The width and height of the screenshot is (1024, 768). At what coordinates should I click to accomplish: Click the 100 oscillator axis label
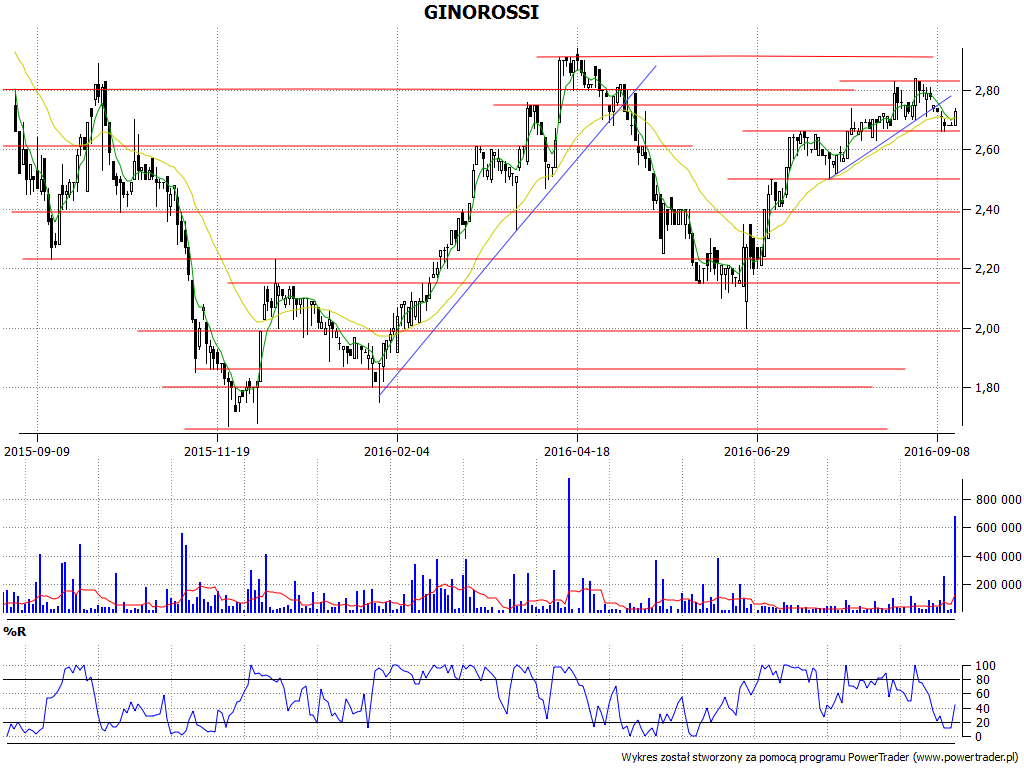coord(985,666)
